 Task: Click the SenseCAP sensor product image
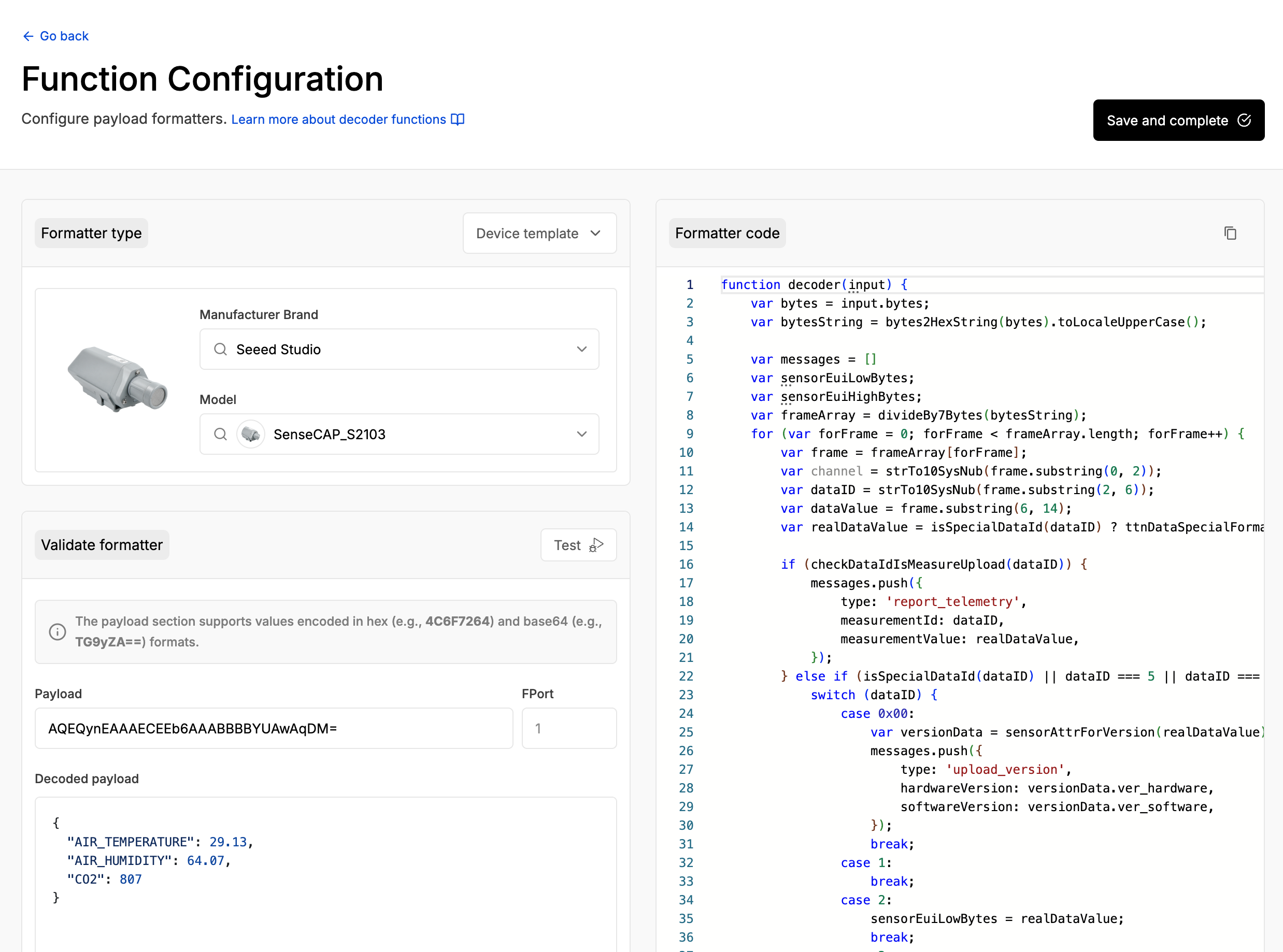118,379
